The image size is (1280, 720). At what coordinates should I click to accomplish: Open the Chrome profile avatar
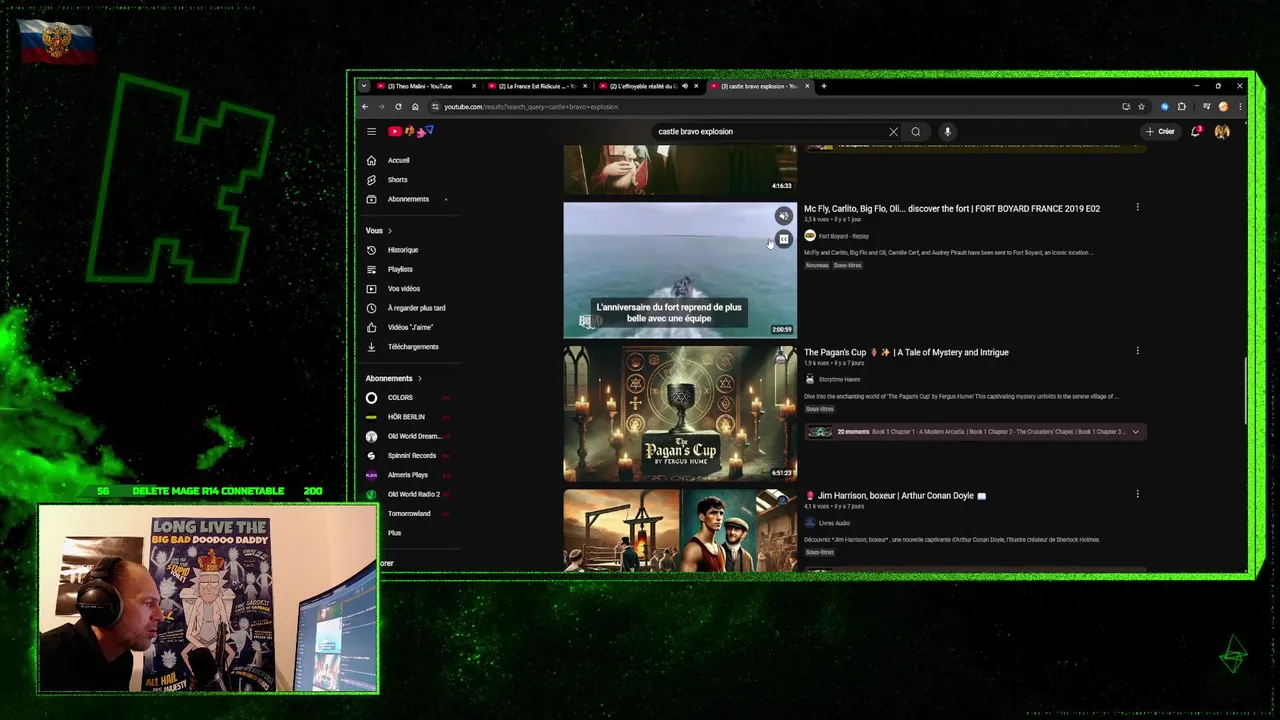pyautogui.click(x=1223, y=107)
